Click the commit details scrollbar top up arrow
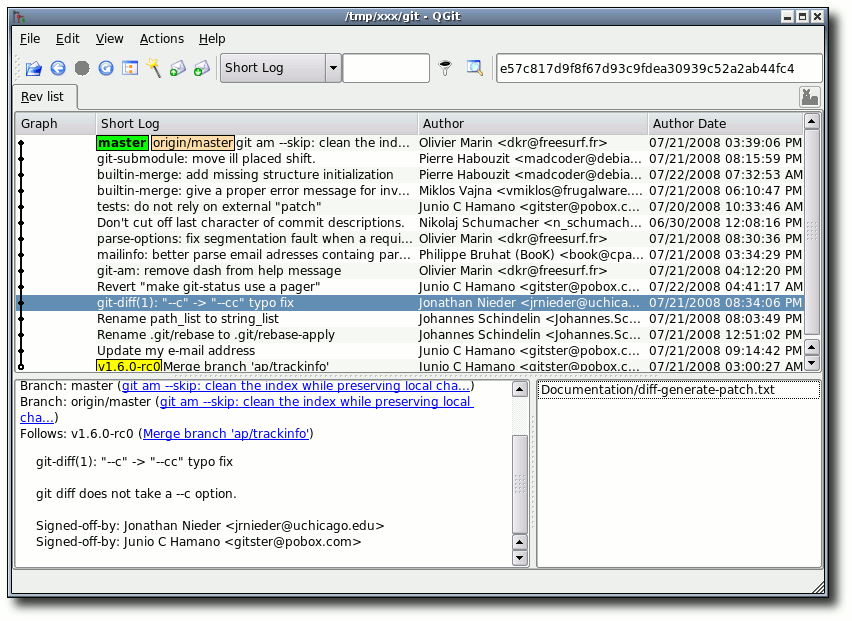Viewport: 852px width, 621px height. coord(519,389)
